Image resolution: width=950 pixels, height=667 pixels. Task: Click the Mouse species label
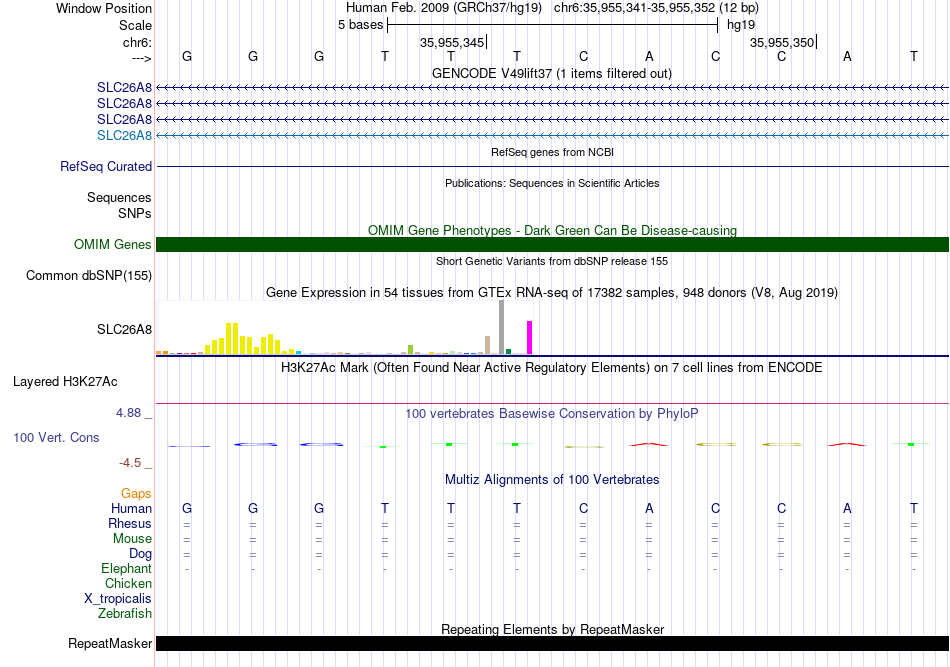tap(132, 539)
